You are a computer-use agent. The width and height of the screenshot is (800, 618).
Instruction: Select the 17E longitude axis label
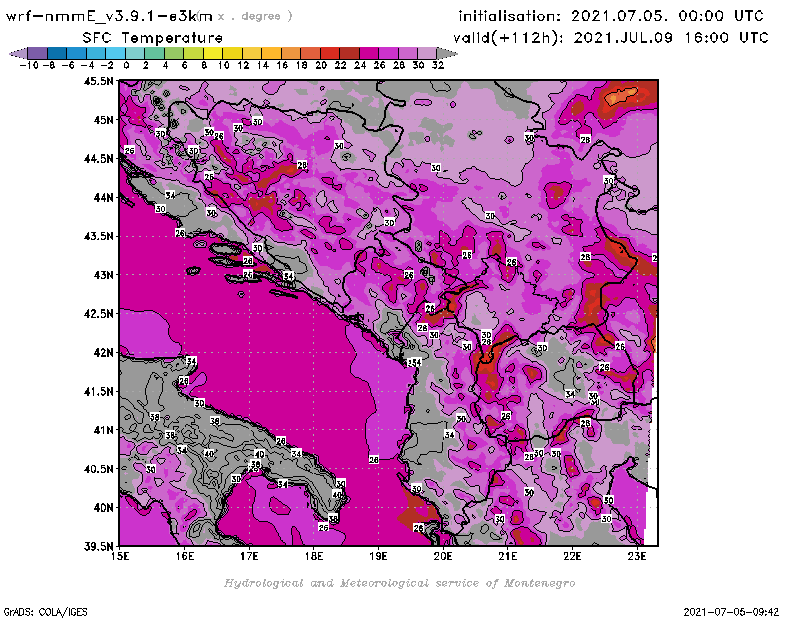(249, 556)
